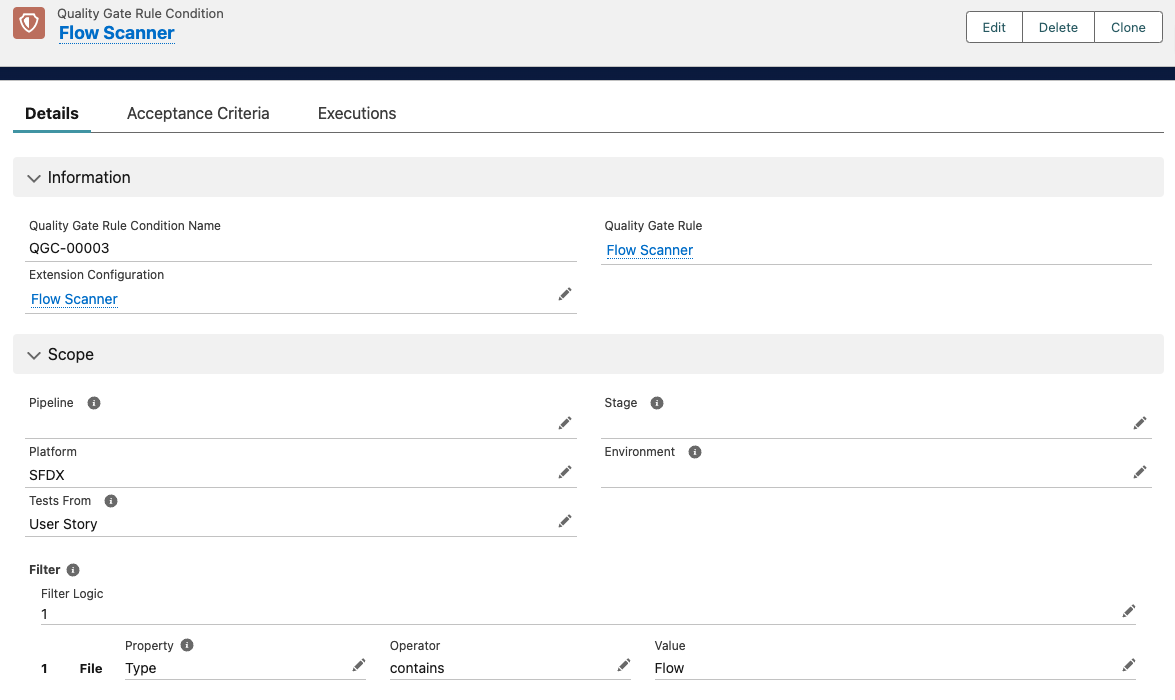
Task: Collapse the Information section
Action: pyautogui.click(x=35, y=178)
